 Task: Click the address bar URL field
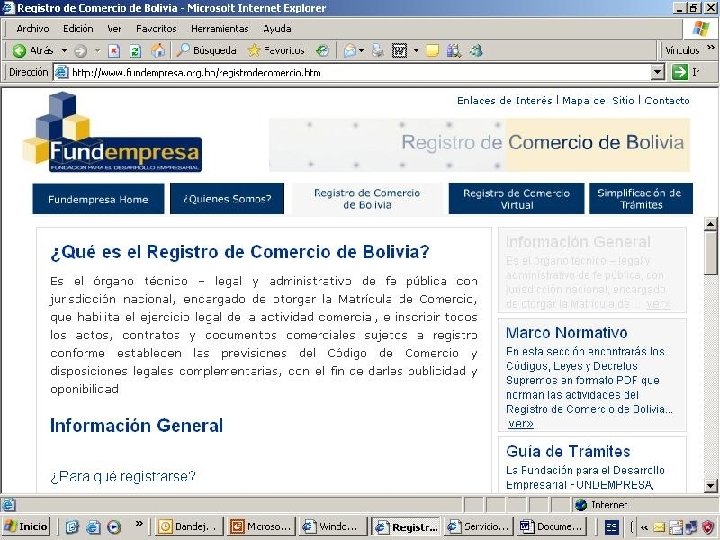352,73
